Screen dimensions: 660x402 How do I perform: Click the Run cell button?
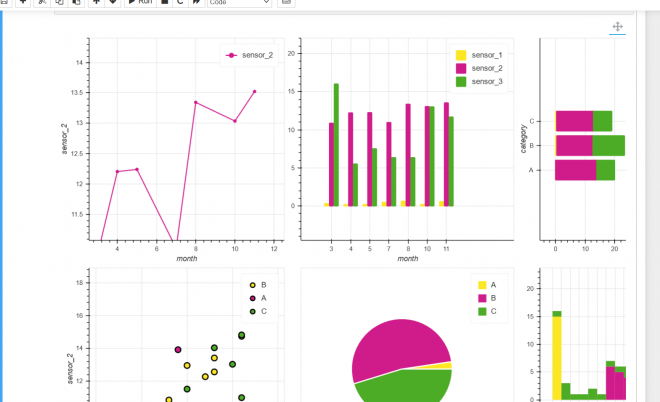tap(140, 3)
